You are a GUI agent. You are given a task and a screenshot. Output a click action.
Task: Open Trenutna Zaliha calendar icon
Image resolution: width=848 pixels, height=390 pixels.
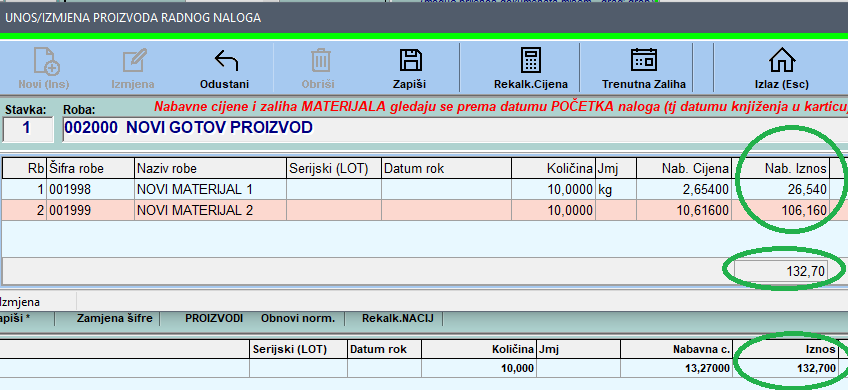(x=644, y=60)
